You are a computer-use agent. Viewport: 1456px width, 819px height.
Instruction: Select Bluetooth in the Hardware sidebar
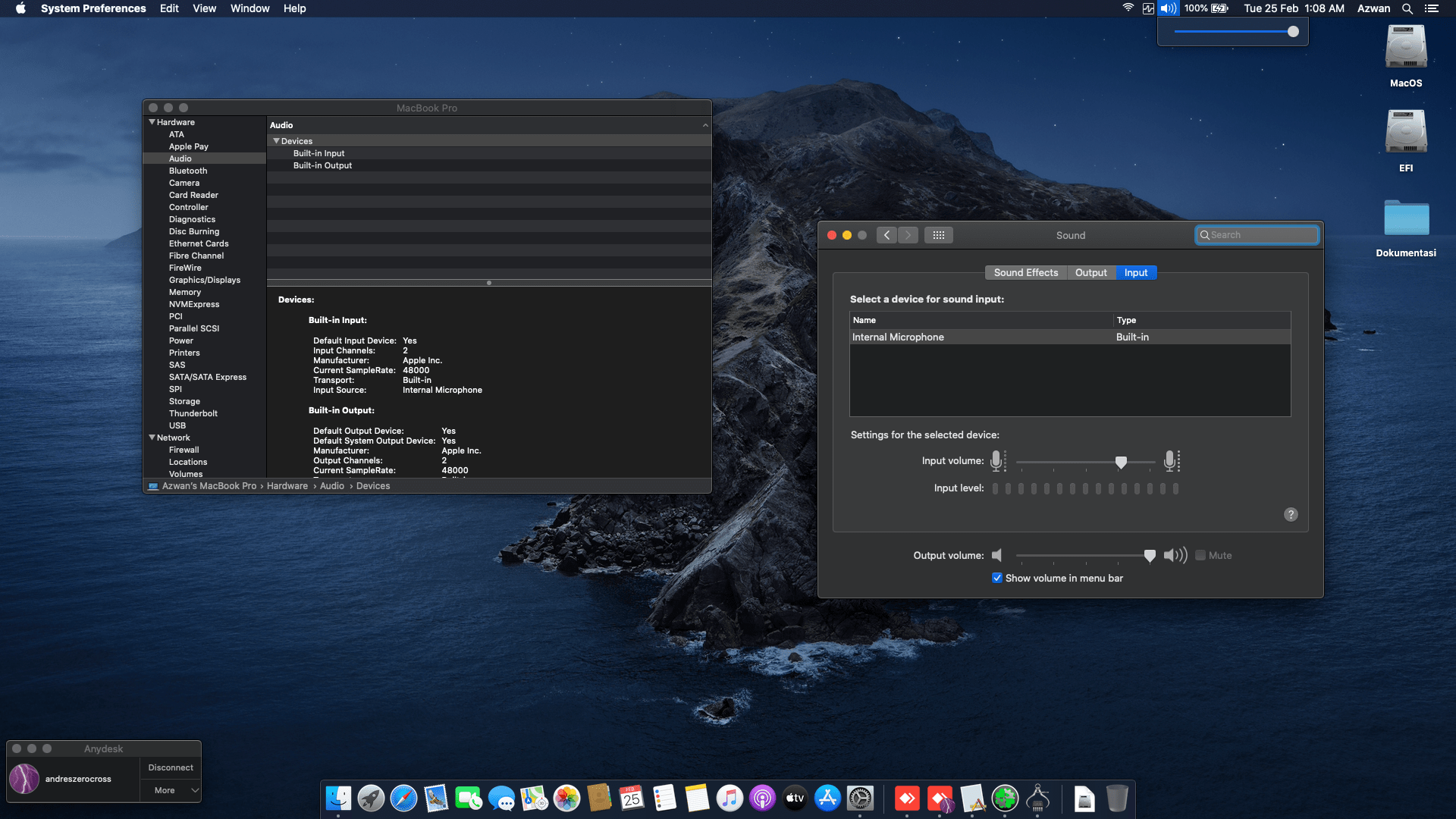click(188, 171)
